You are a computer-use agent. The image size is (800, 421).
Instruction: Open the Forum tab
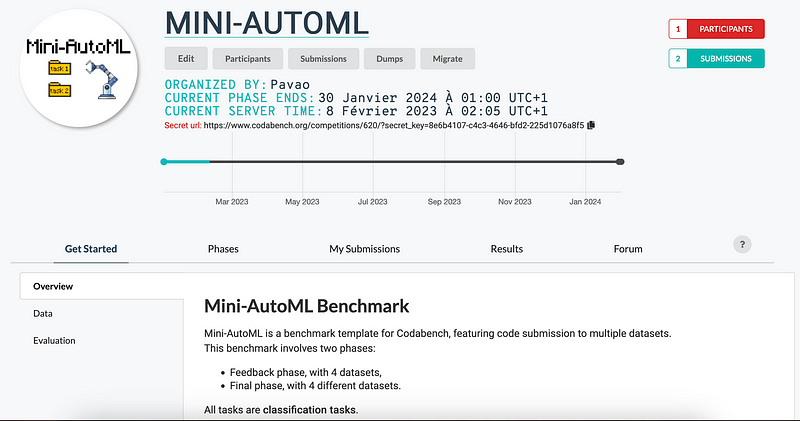[x=627, y=249]
